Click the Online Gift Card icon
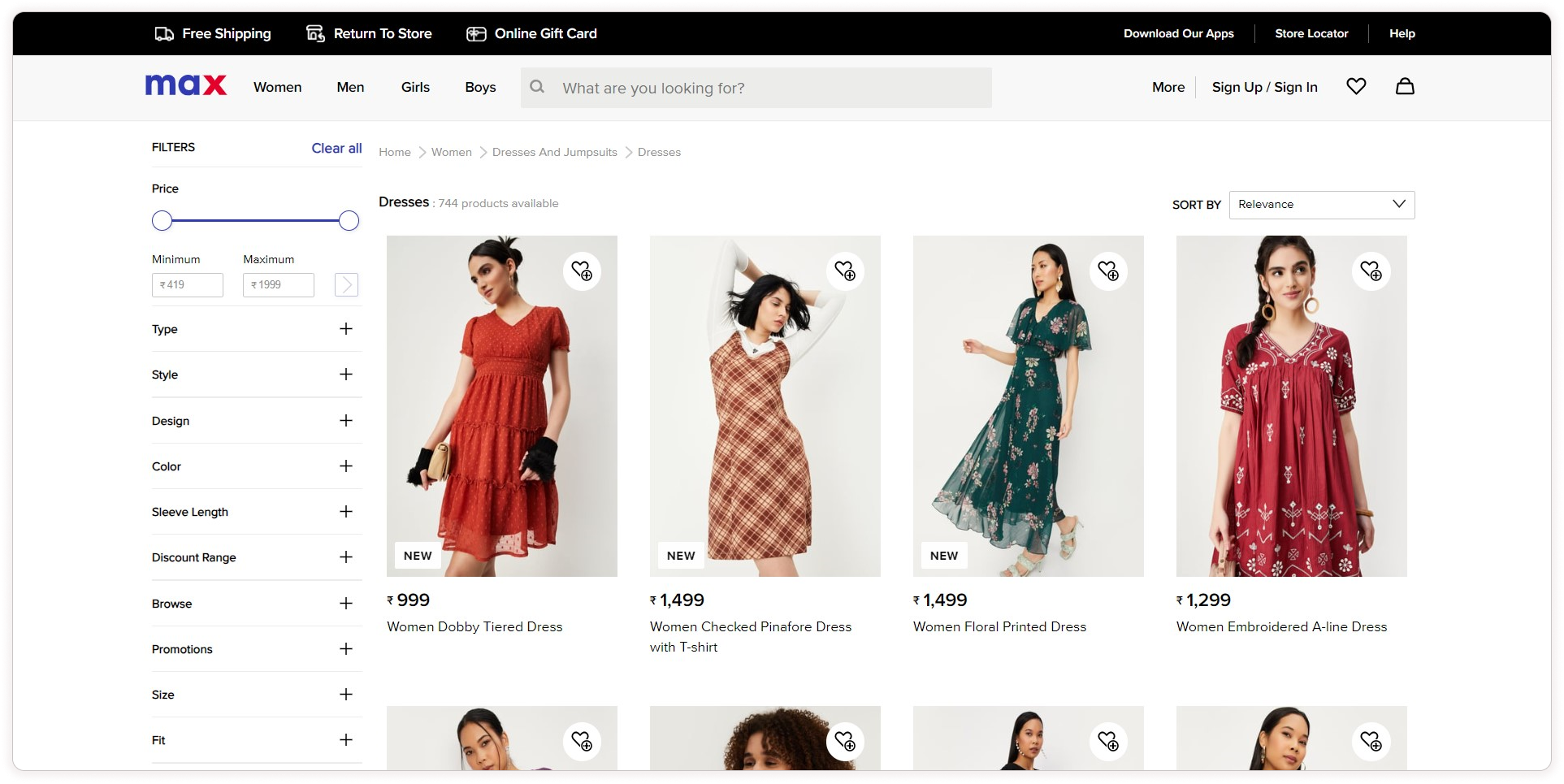1564x784 pixels. pyautogui.click(x=476, y=33)
